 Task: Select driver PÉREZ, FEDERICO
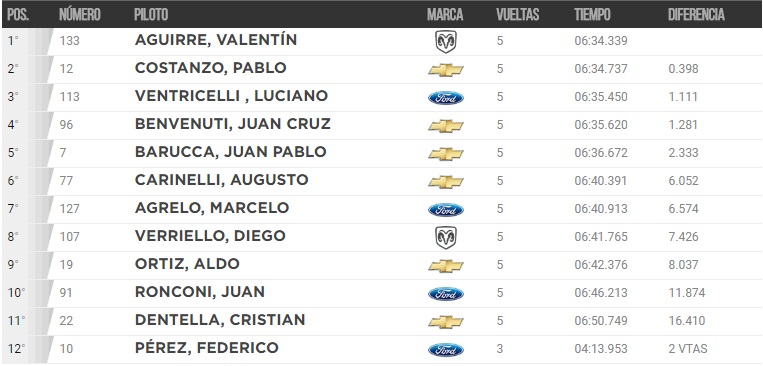206,348
